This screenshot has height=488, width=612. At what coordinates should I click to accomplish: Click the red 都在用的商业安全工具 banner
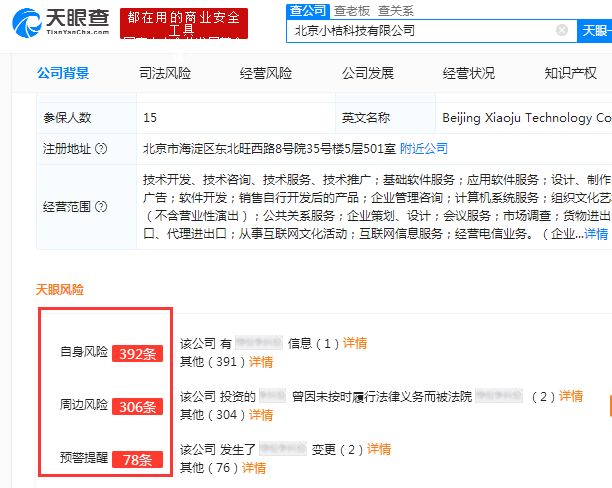[x=184, y=23]
